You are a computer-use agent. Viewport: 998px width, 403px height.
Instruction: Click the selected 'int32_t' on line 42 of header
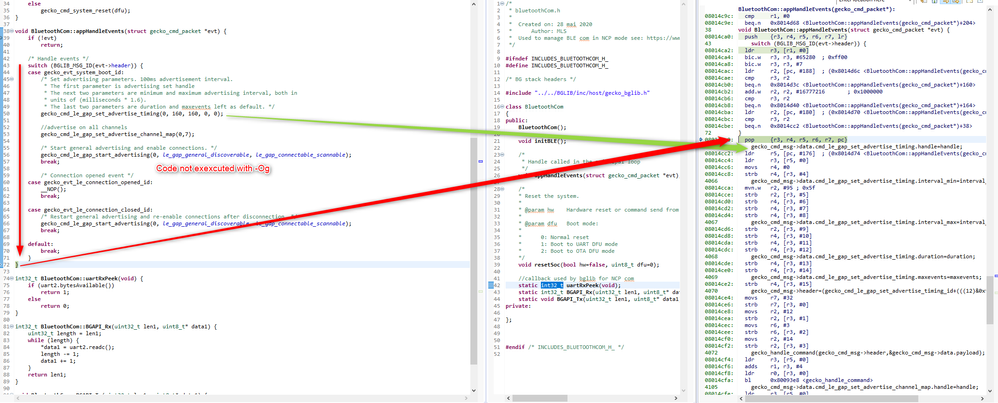tap(552, 285)
